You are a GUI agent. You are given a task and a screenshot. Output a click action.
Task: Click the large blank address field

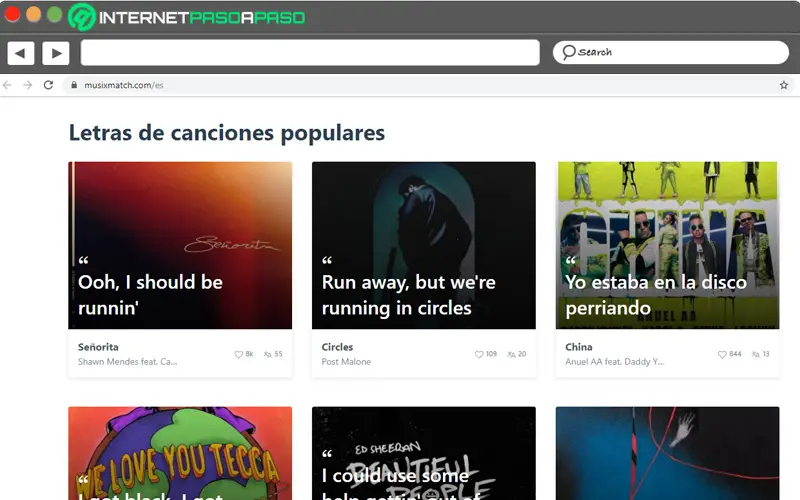(310, 53)
